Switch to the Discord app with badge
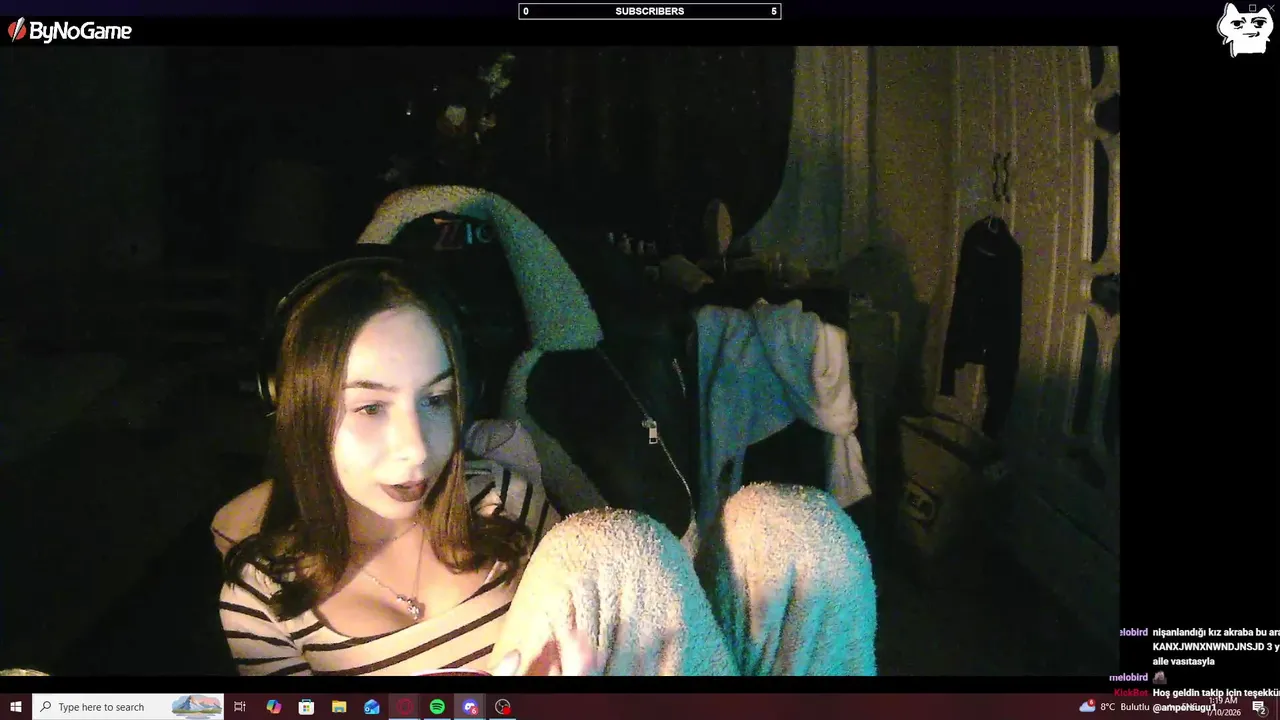 (470, 707)
